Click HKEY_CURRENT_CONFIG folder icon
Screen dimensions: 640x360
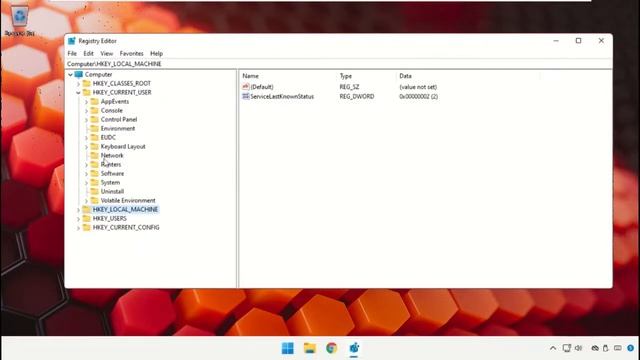click(x=87, y=227)
